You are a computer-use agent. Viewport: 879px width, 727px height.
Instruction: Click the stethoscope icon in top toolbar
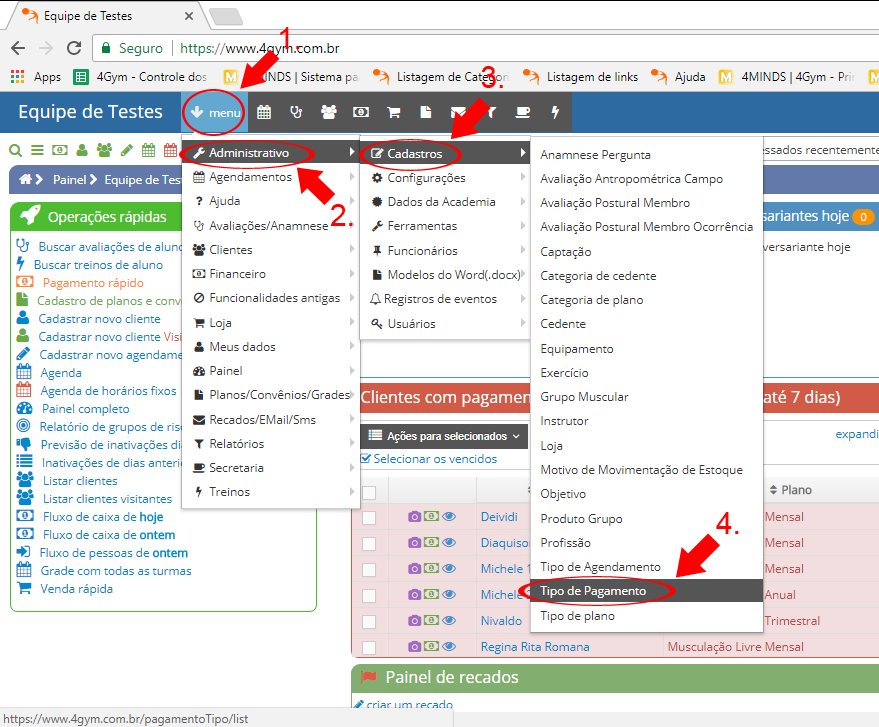click(x=296, y=113)
